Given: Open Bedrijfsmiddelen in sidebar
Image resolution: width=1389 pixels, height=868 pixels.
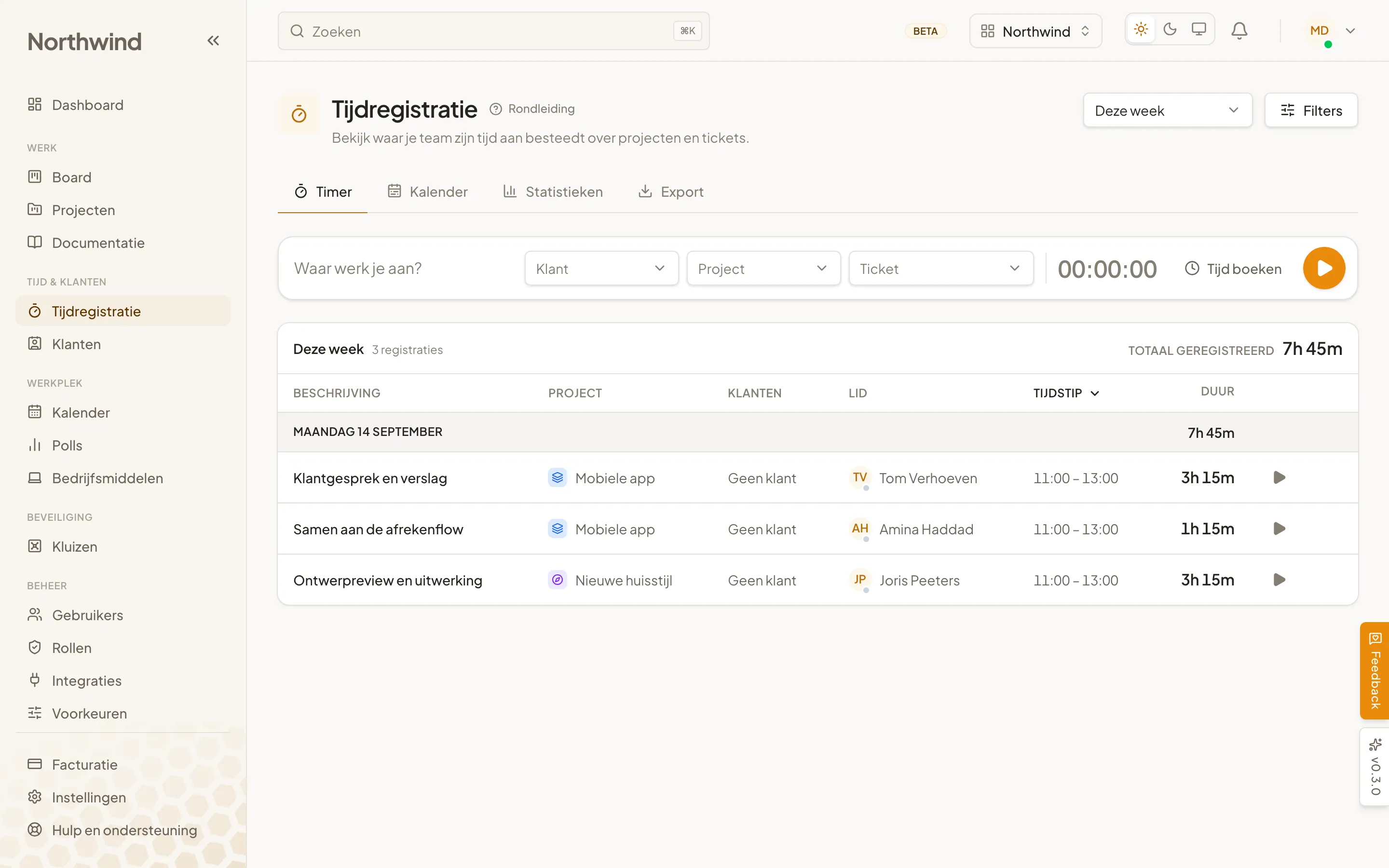Looking at the screenshot, I should [123, 478].
